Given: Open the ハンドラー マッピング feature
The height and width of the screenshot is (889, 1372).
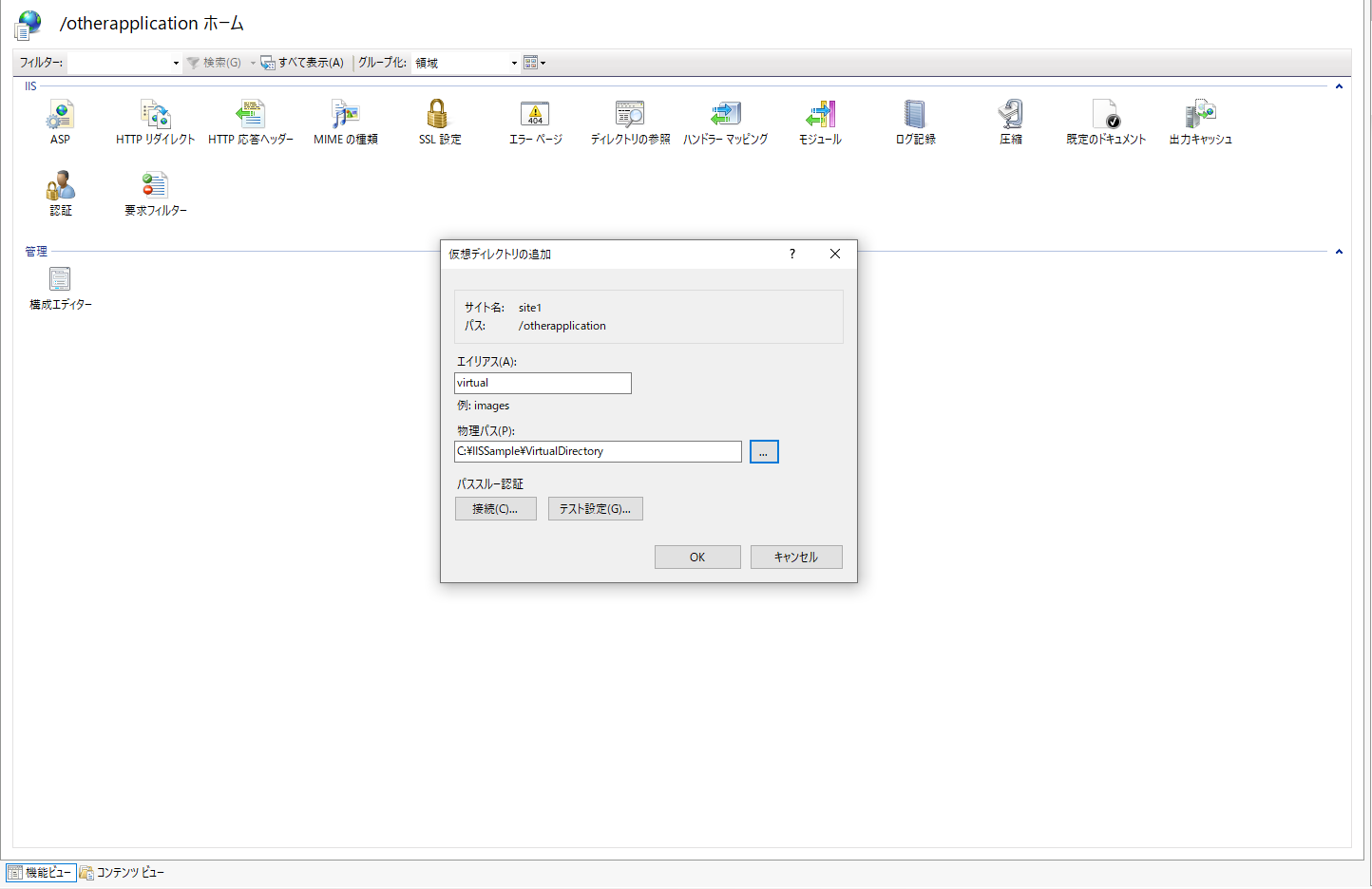Looking at the screenshot, I should pos(725,123).
